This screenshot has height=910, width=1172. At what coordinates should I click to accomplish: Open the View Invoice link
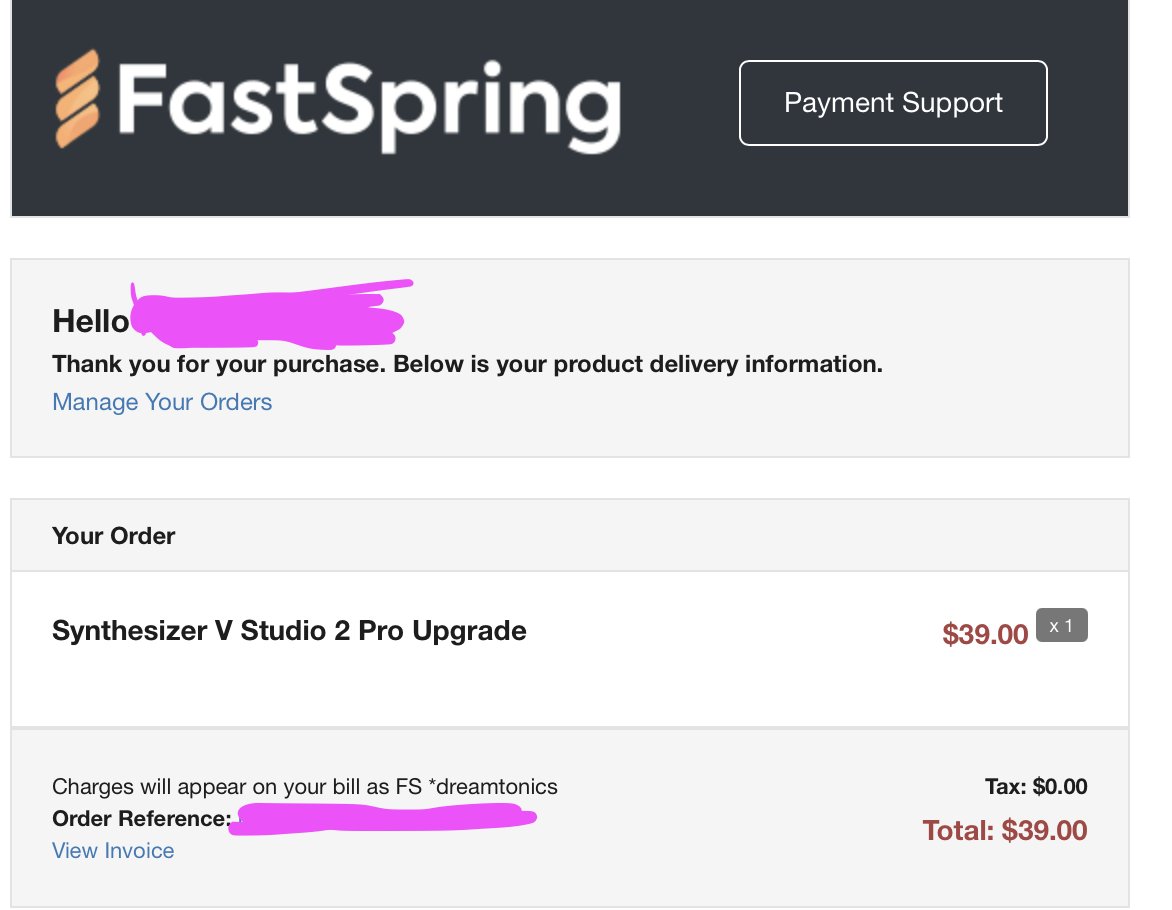click(x=113, y=851)
